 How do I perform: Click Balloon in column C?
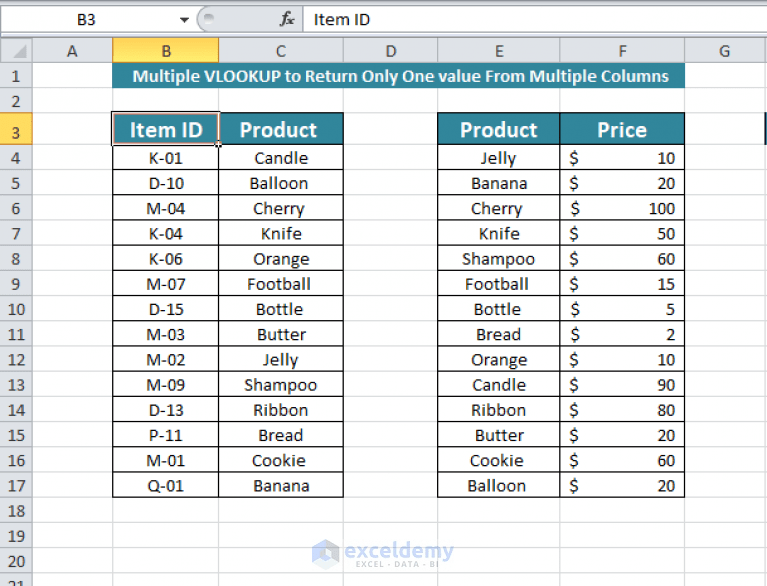click(x=281, y=183)
